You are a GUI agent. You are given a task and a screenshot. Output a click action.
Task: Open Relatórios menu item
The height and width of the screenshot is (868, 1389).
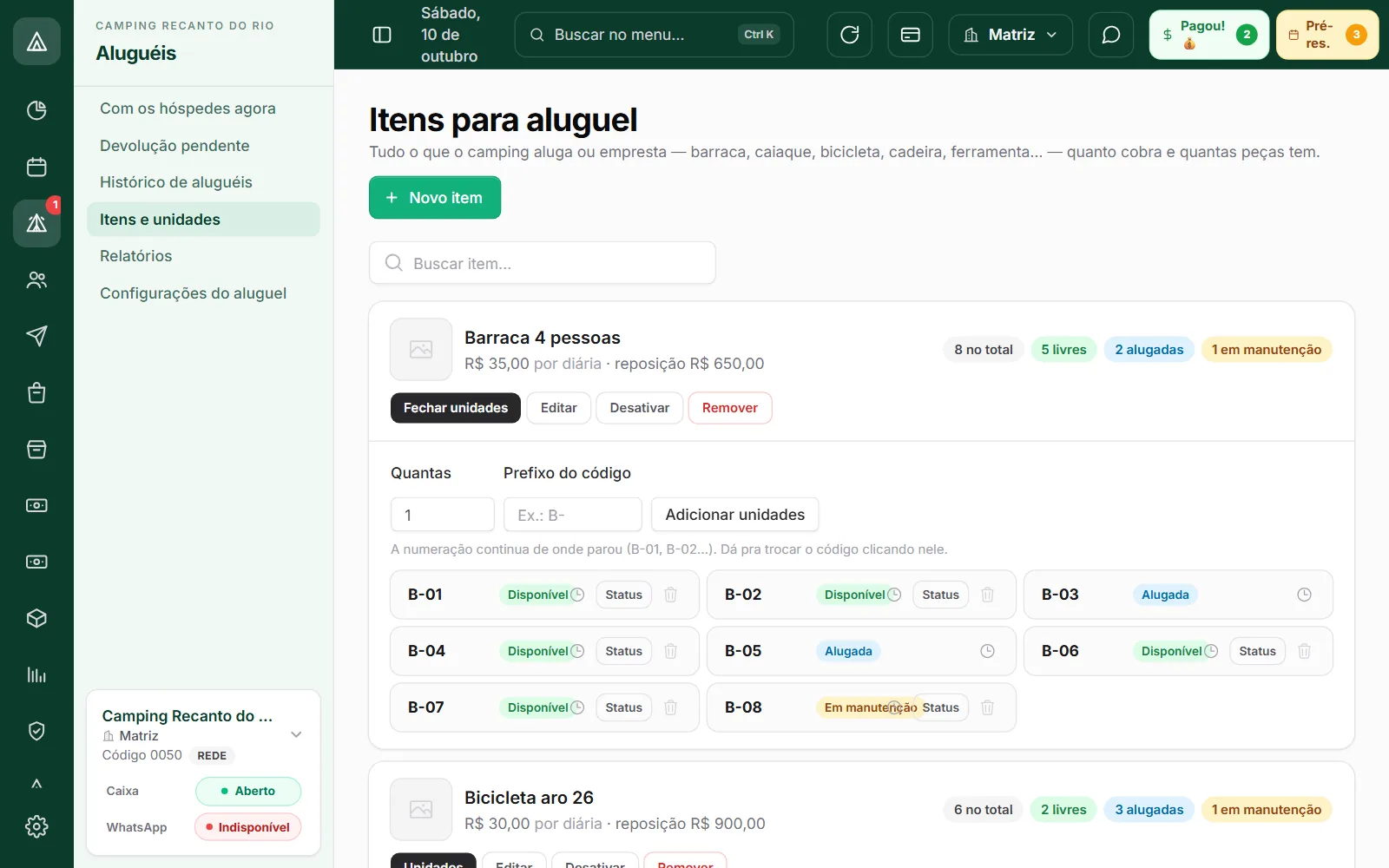pyautogui.click(x=203, y=256)
